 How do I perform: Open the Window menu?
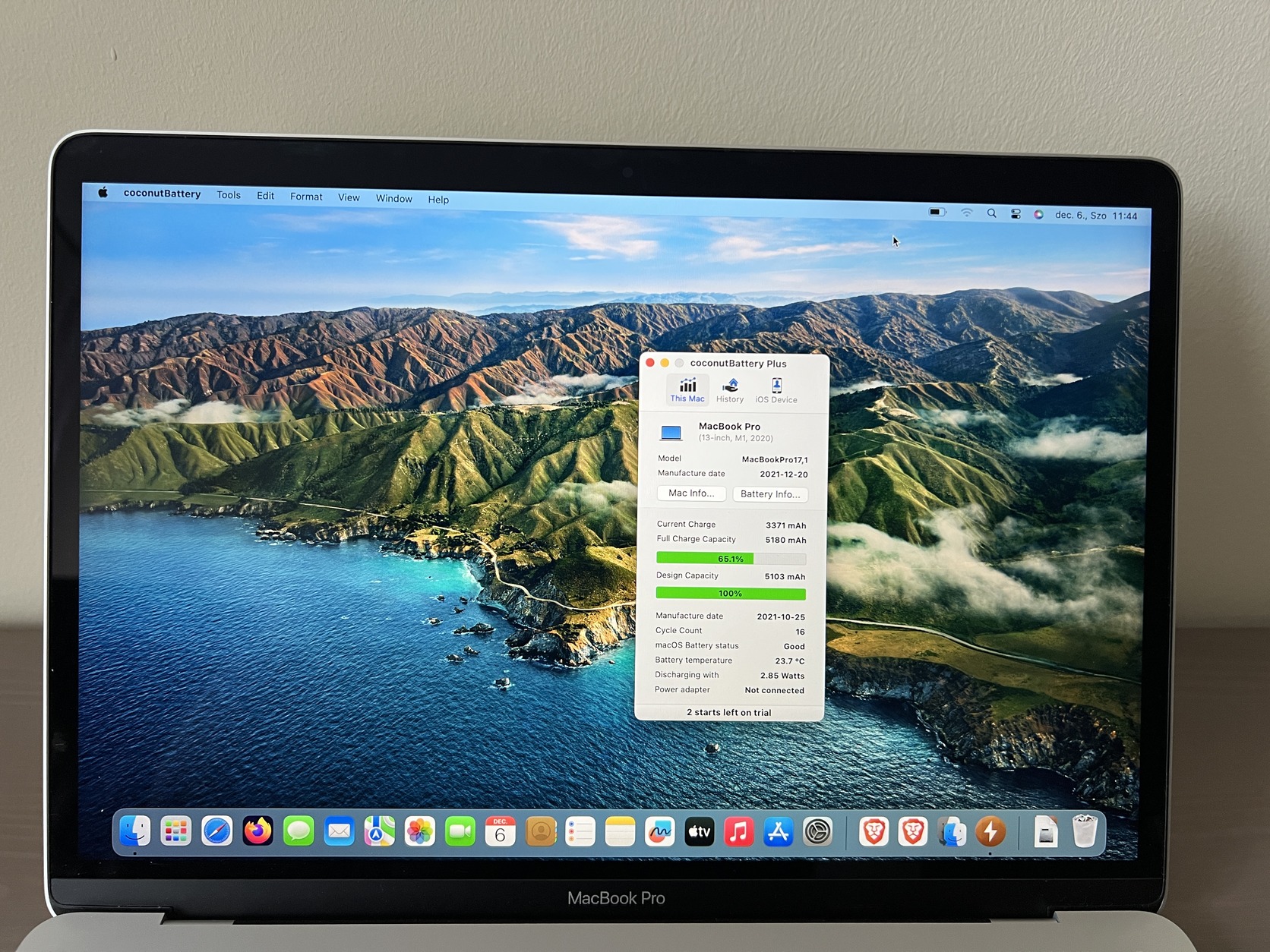pos(394,199)
